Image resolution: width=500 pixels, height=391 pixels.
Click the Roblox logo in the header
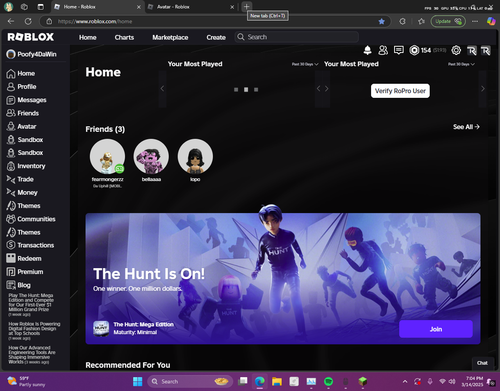point(31,37)
